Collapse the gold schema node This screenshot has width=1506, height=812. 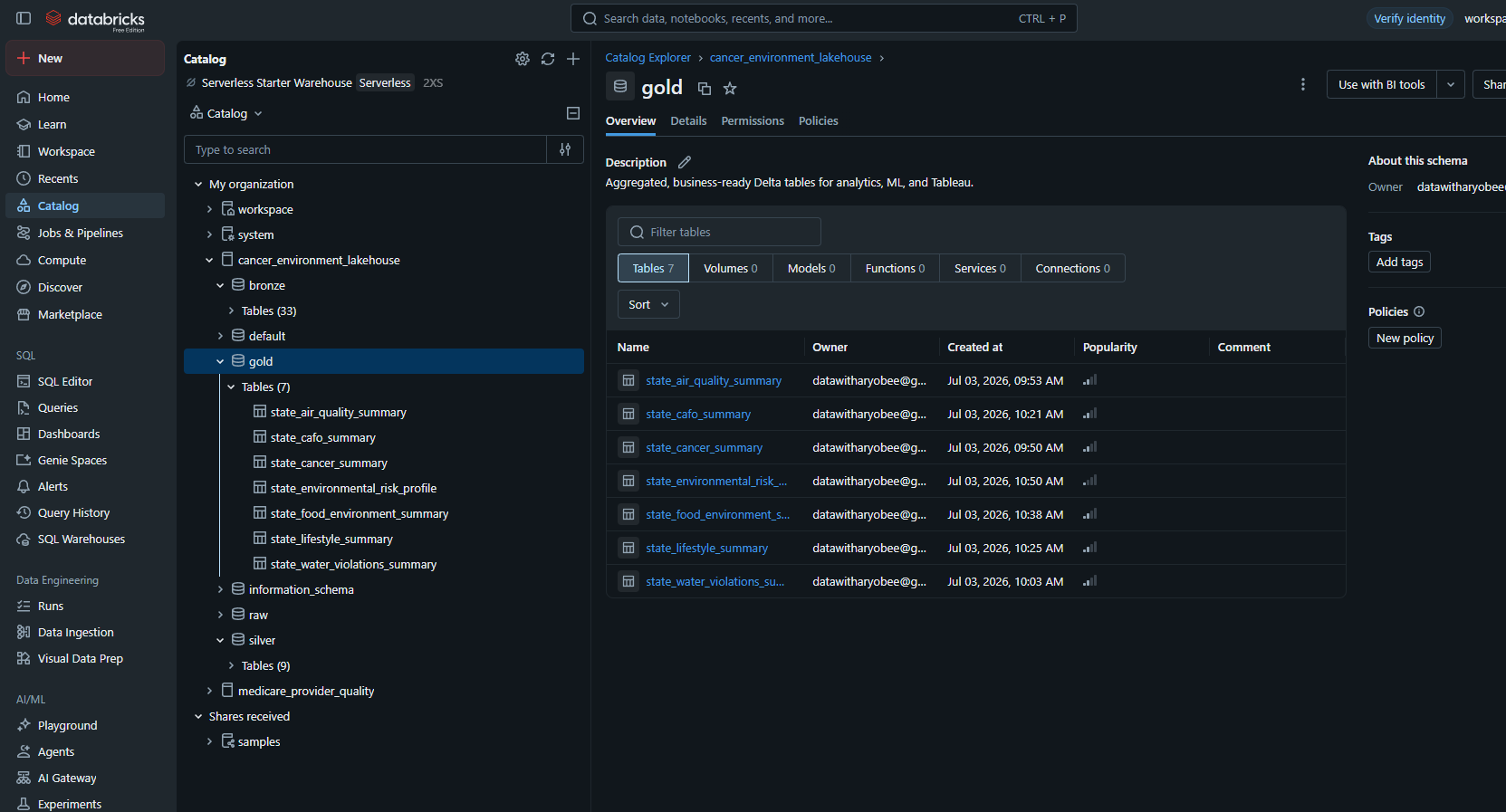pos(220,361)
